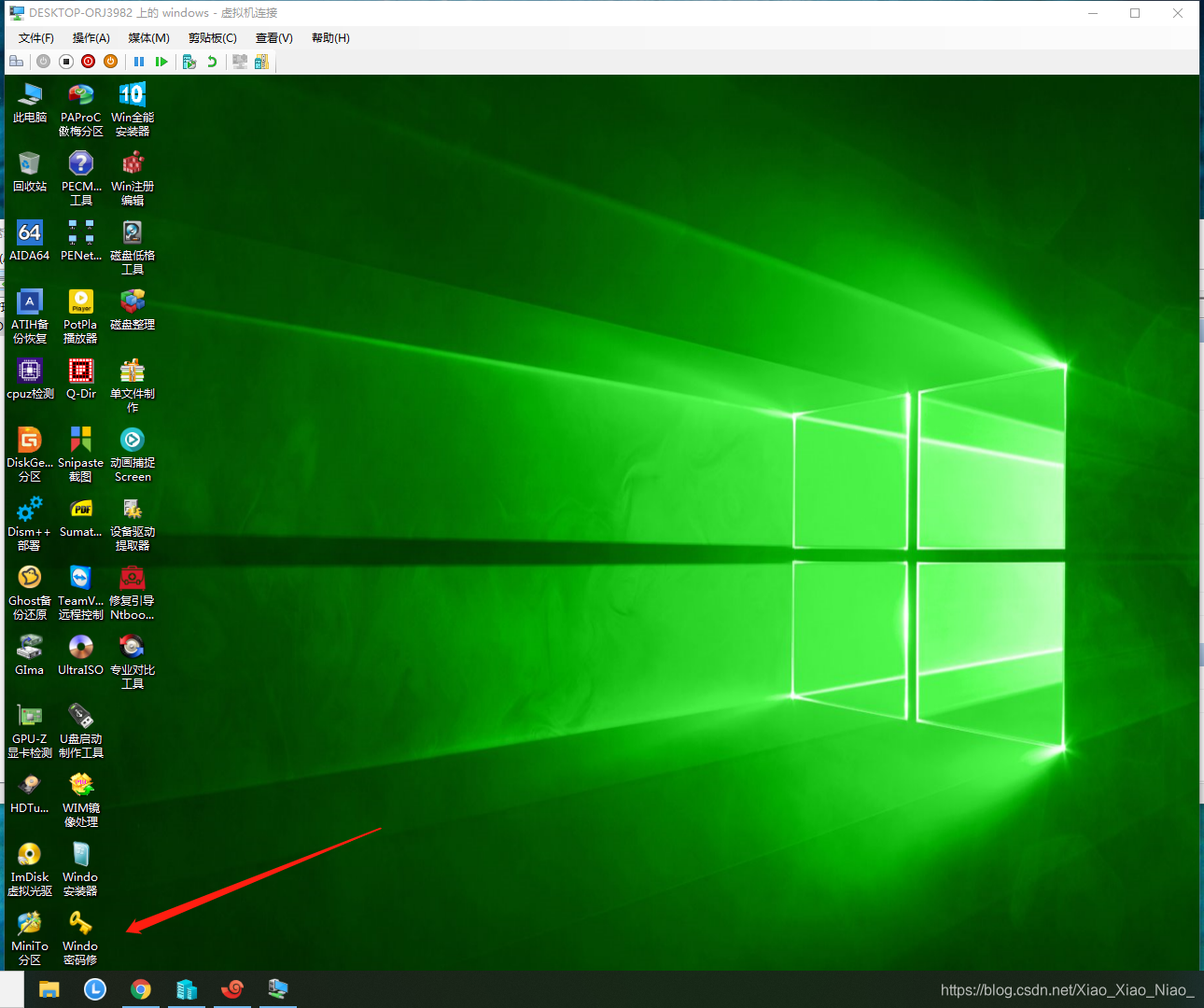Viewport: 1204px width, 1008px height.
Task: Click the Turn Off (stop) toolbar icon
Action: 65,62
